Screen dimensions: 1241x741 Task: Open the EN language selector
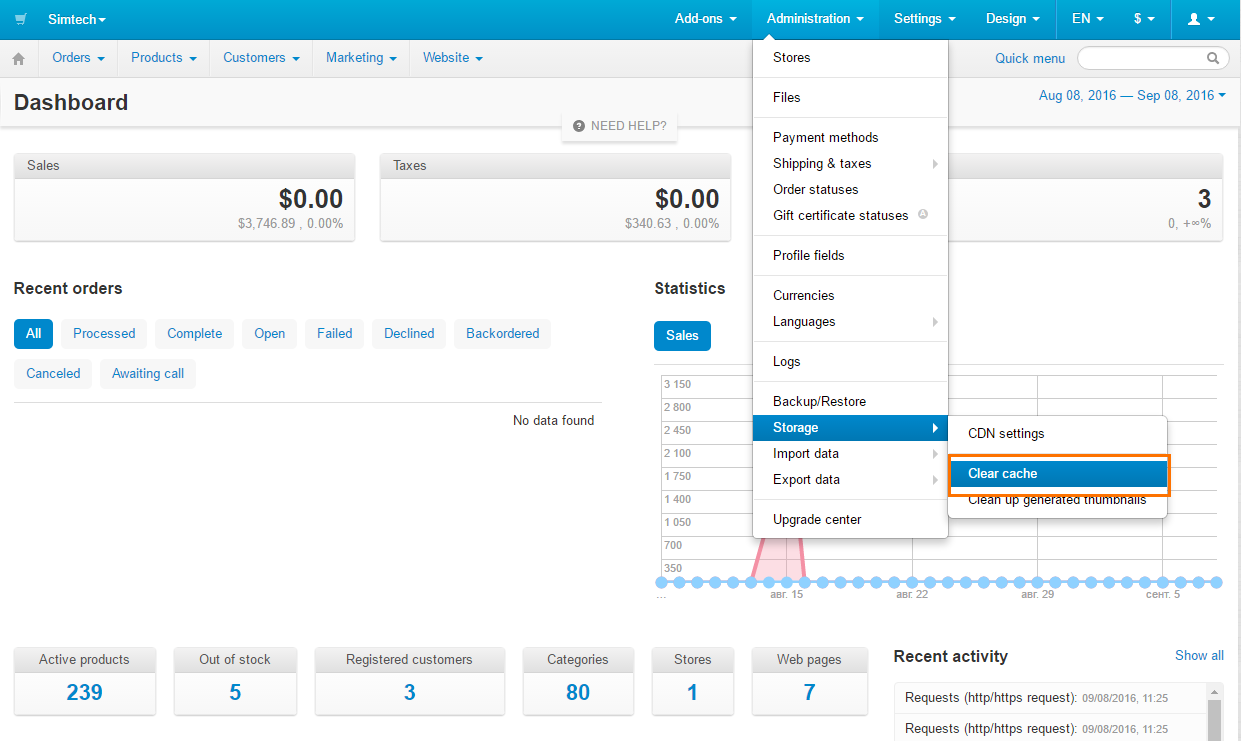click(1088, 19)
